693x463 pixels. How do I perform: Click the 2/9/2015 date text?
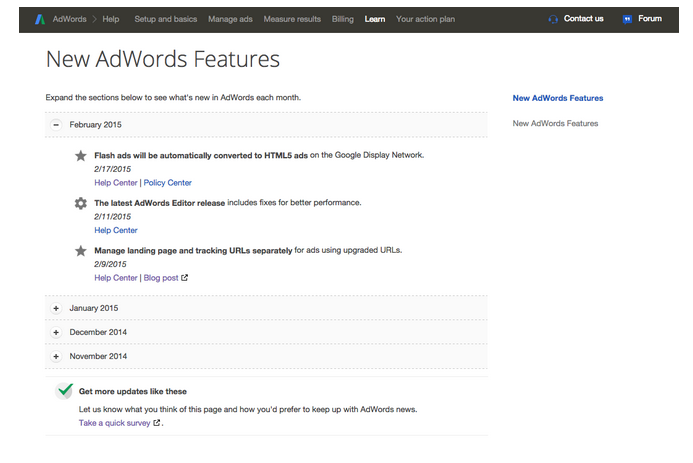pos(110,264)
